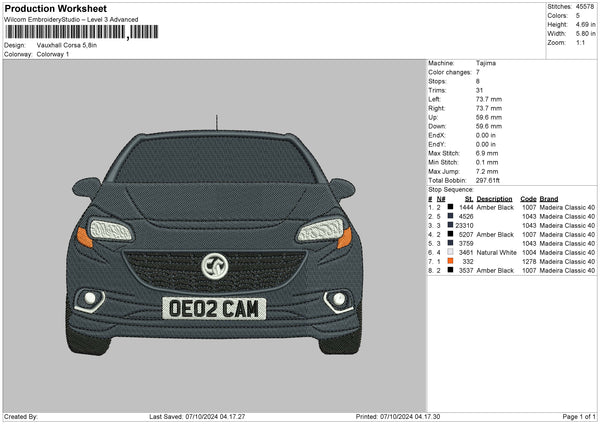Click the Left label in machine stats
The height and width of the screenshot is (424, 600).
point(434,99)
